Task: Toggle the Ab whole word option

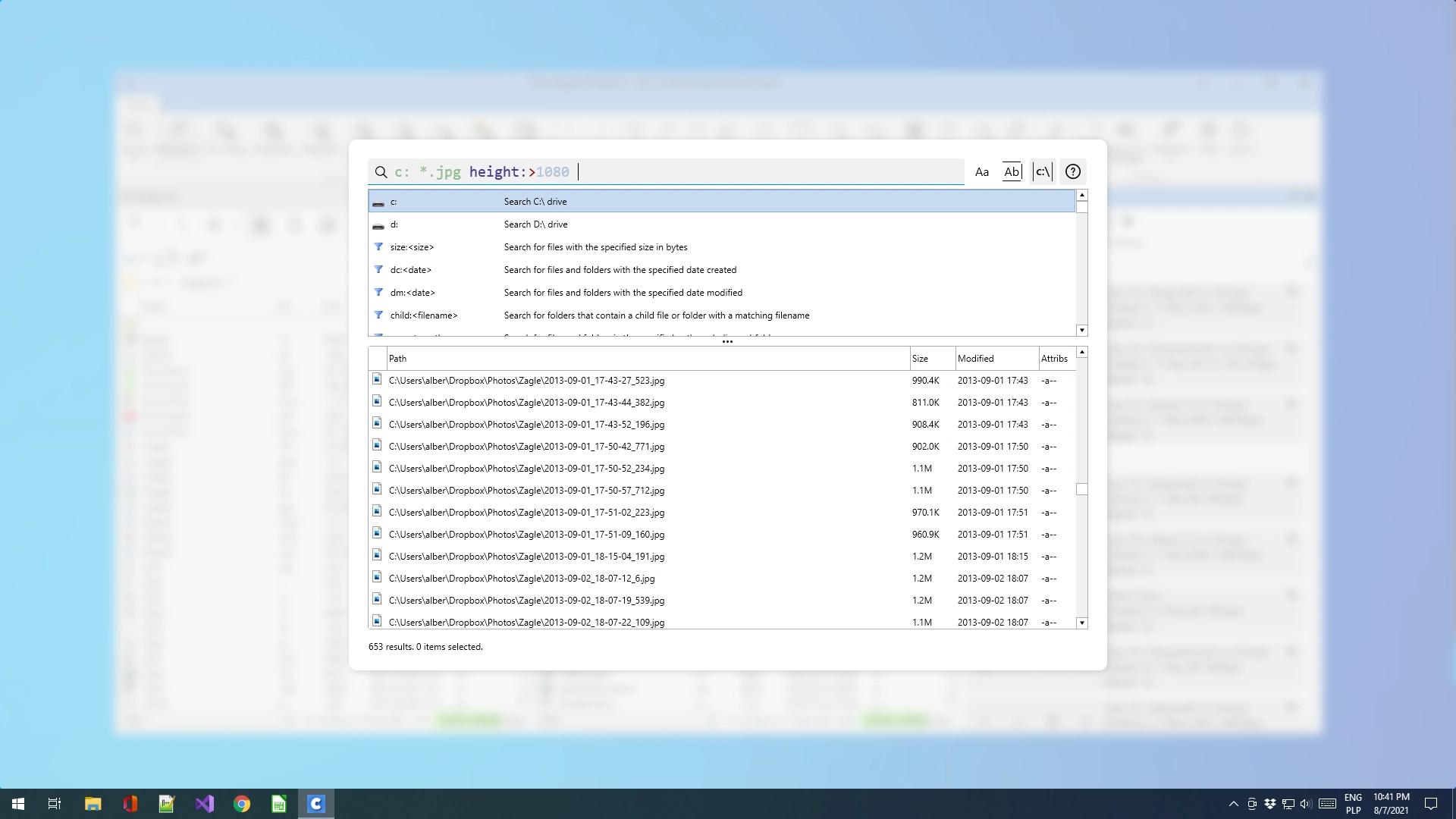Action: click(x=1012, y=172)
